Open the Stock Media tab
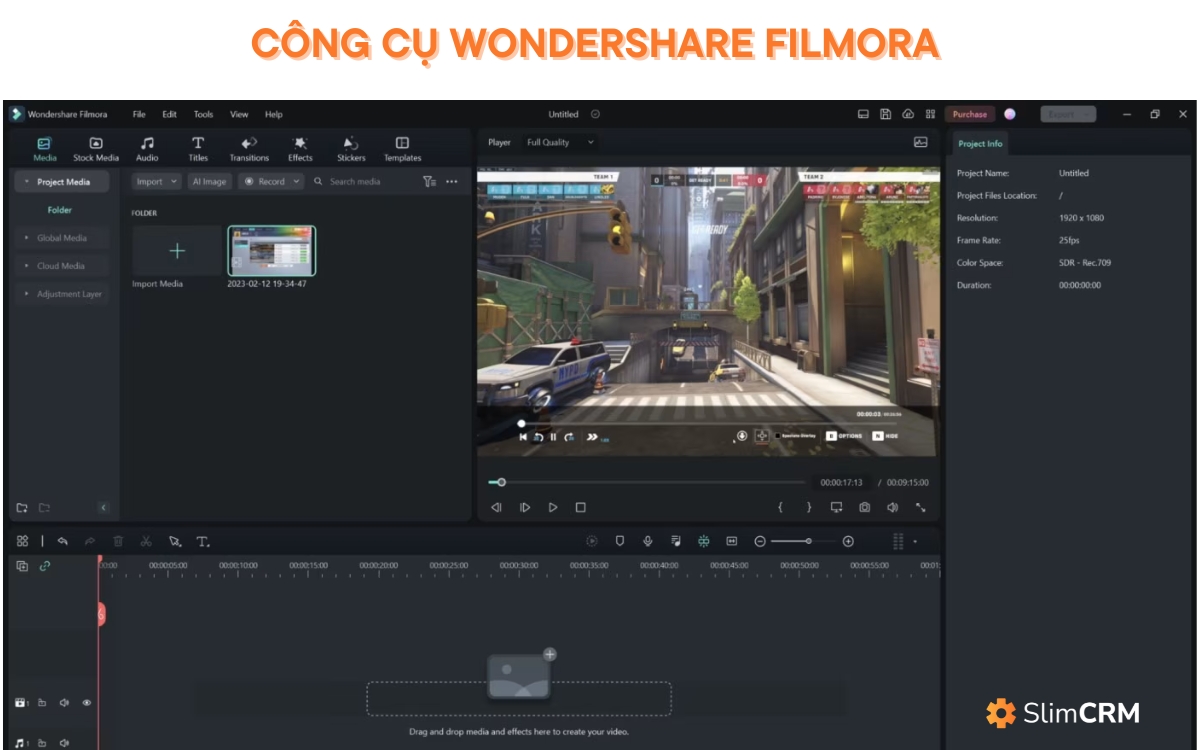The image size is (1200, 750). tap(96, 149)
